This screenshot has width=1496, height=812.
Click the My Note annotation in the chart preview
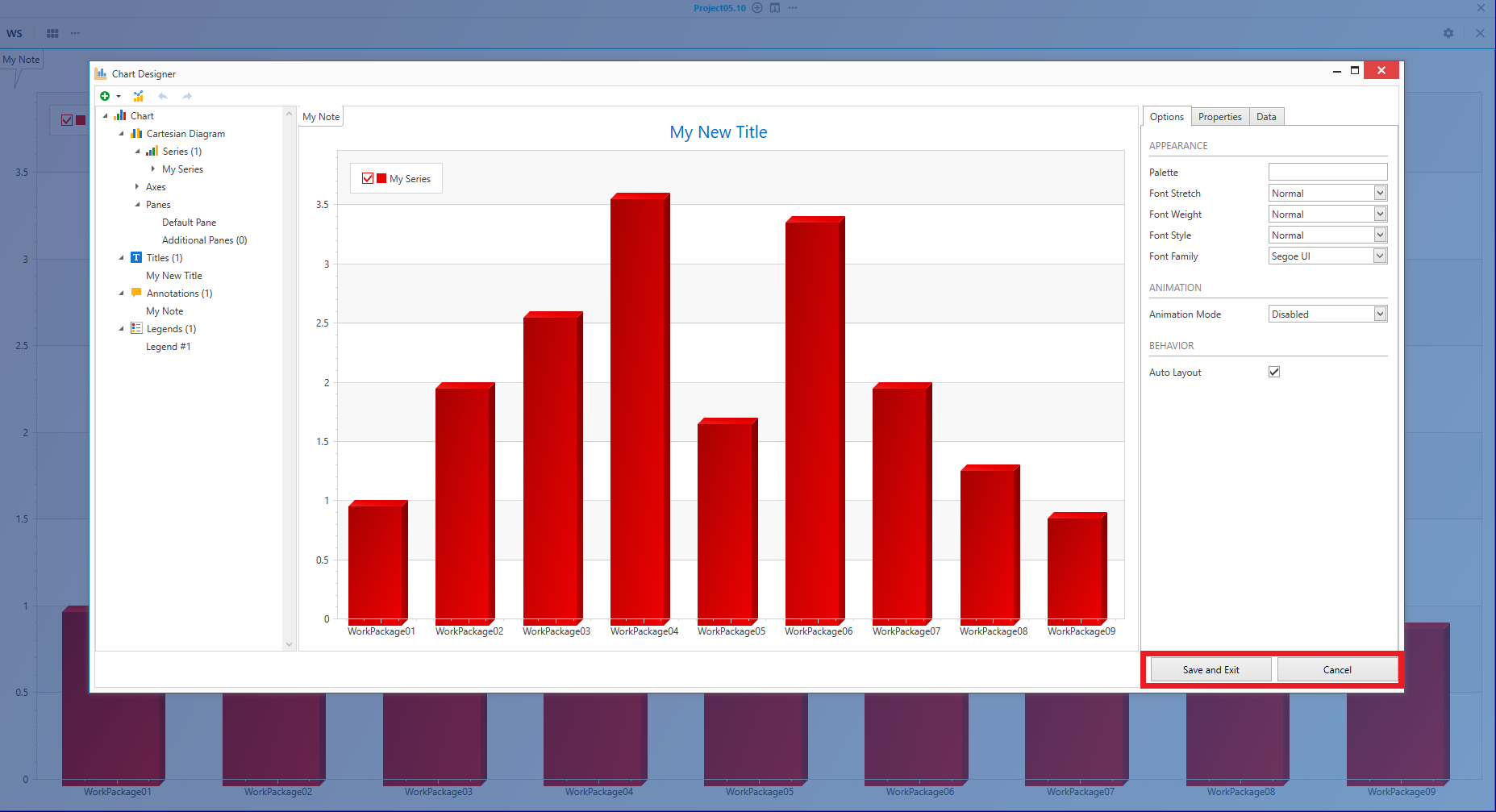coord(321,117)
